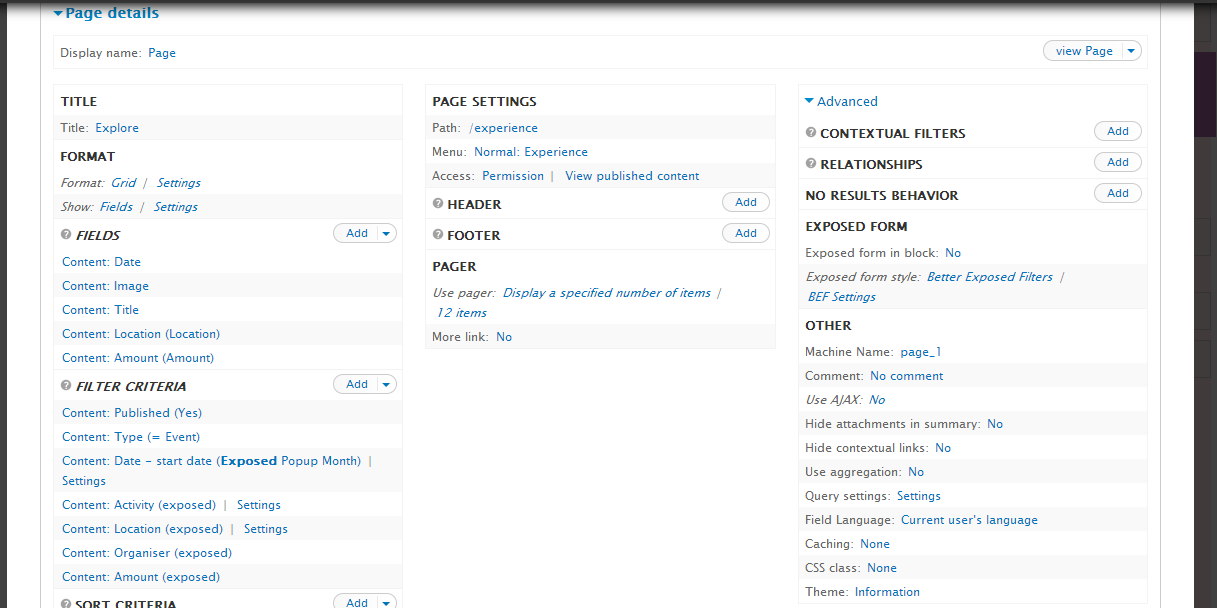Toggle Exposed form in block No
Image resolution: width=1217 pixels, height=608 pixels.
[x=953, y=253]
